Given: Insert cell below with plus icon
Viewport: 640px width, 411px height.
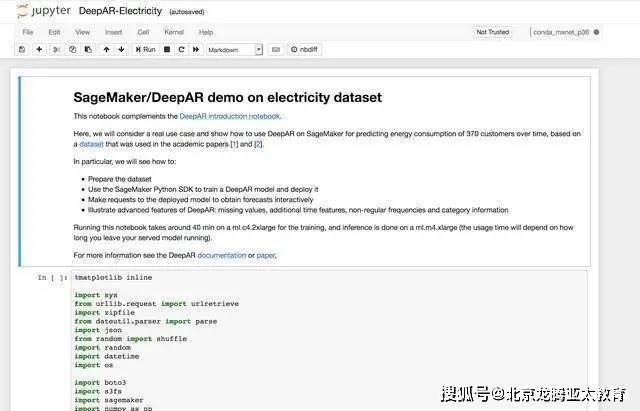Looking at the screenshot, I should point(39,49).
